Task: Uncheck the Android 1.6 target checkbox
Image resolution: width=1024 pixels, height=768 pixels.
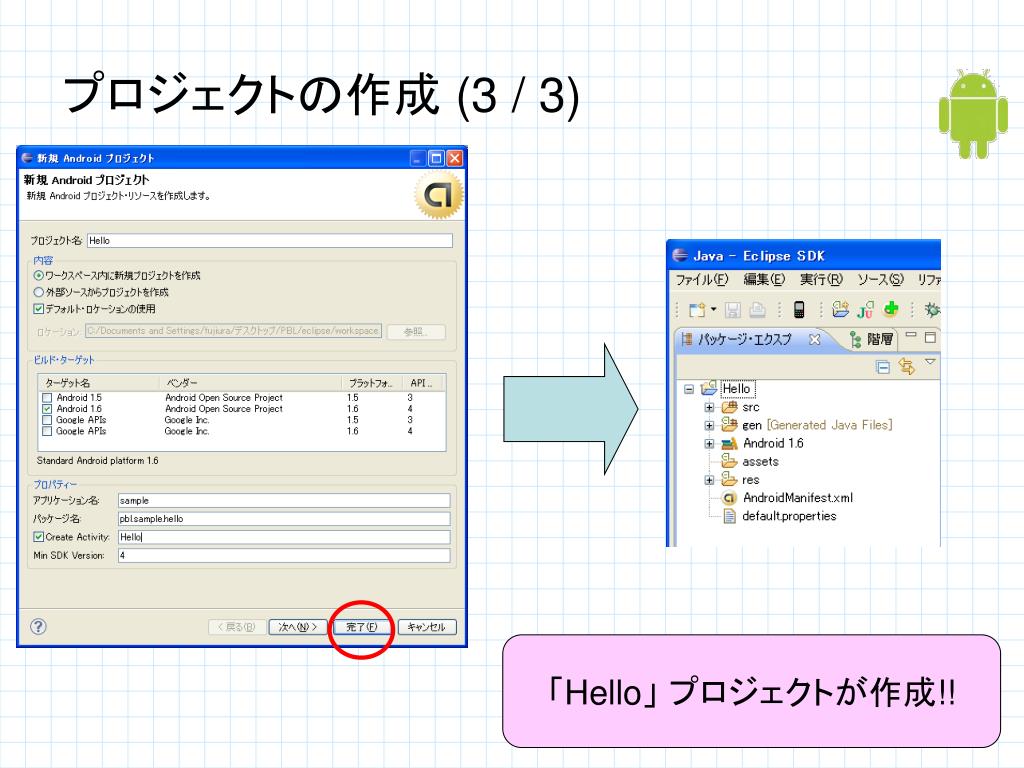Action: pyautogui.click(x=47, y=409)
